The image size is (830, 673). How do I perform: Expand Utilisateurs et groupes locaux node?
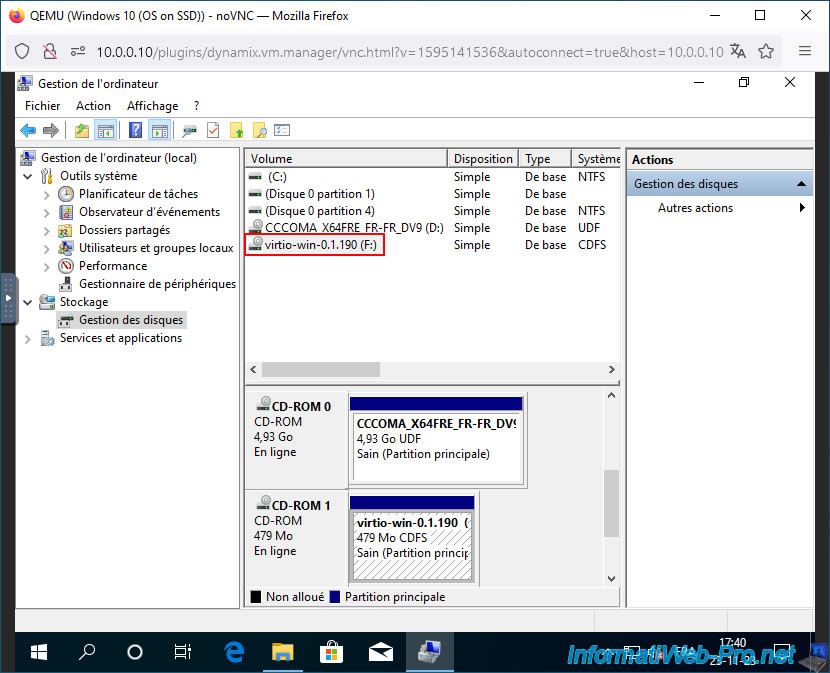(47, 249)
